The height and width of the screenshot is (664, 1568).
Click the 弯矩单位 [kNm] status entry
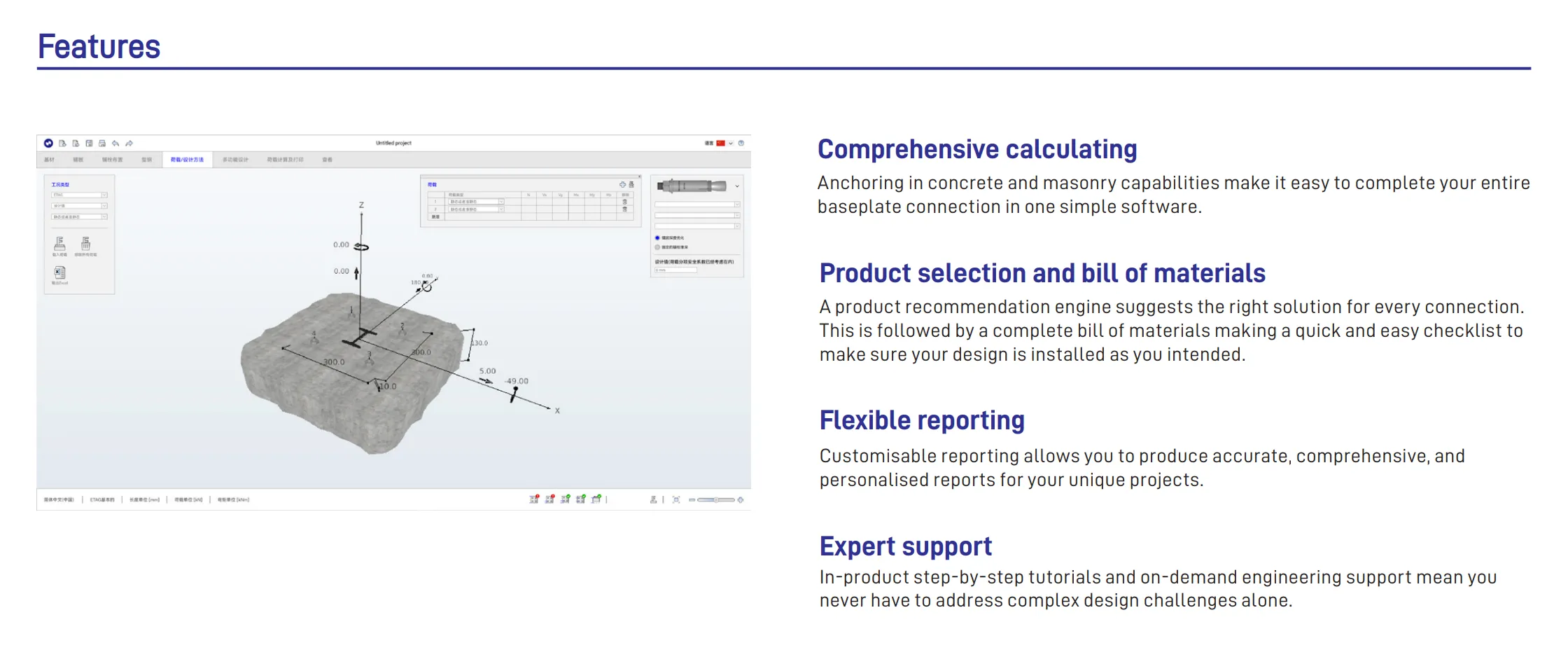233,500
